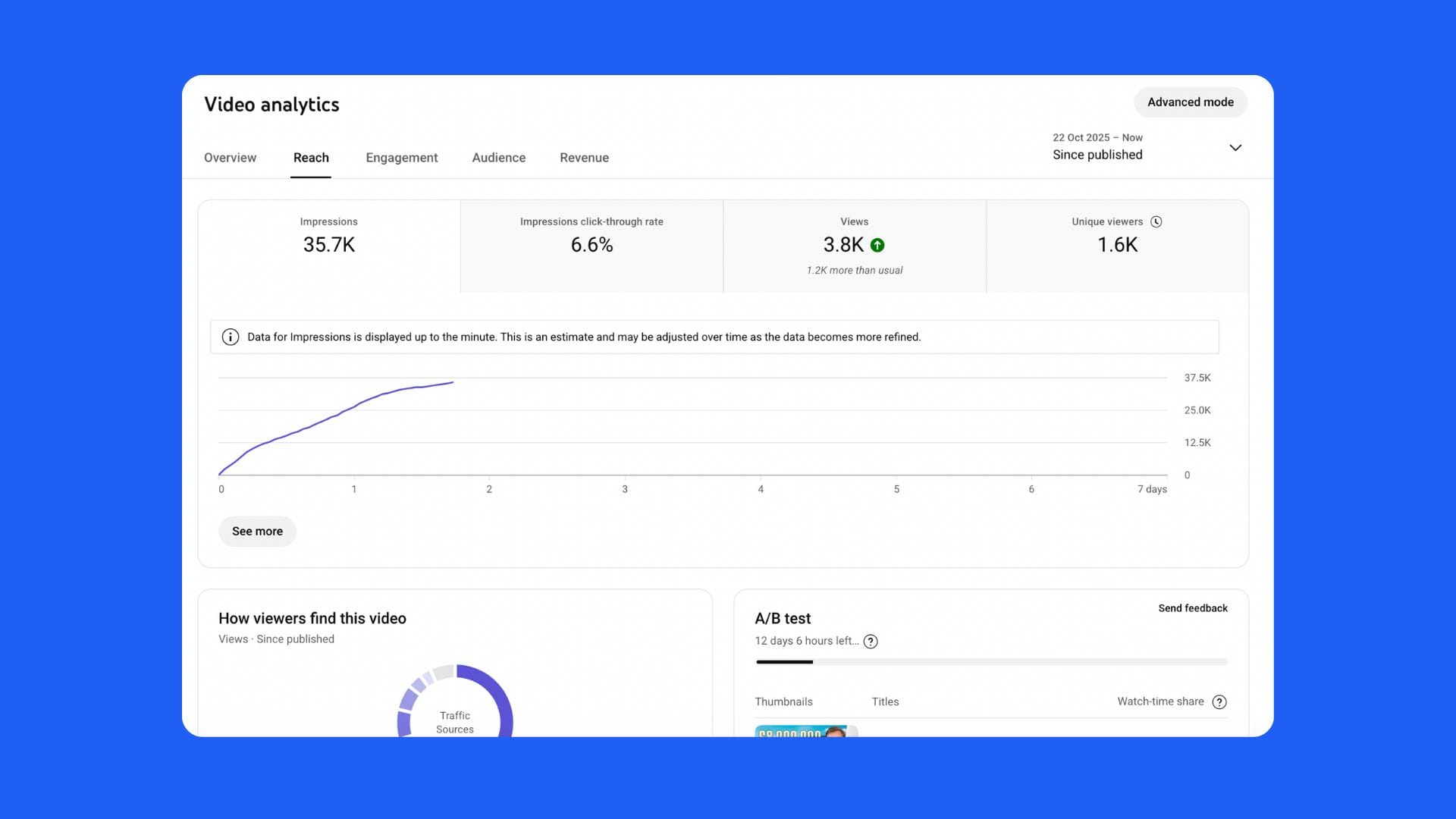Click the A/B test thumbnail image
This screenshot has width=1456, height=819.
click(805, 731)
